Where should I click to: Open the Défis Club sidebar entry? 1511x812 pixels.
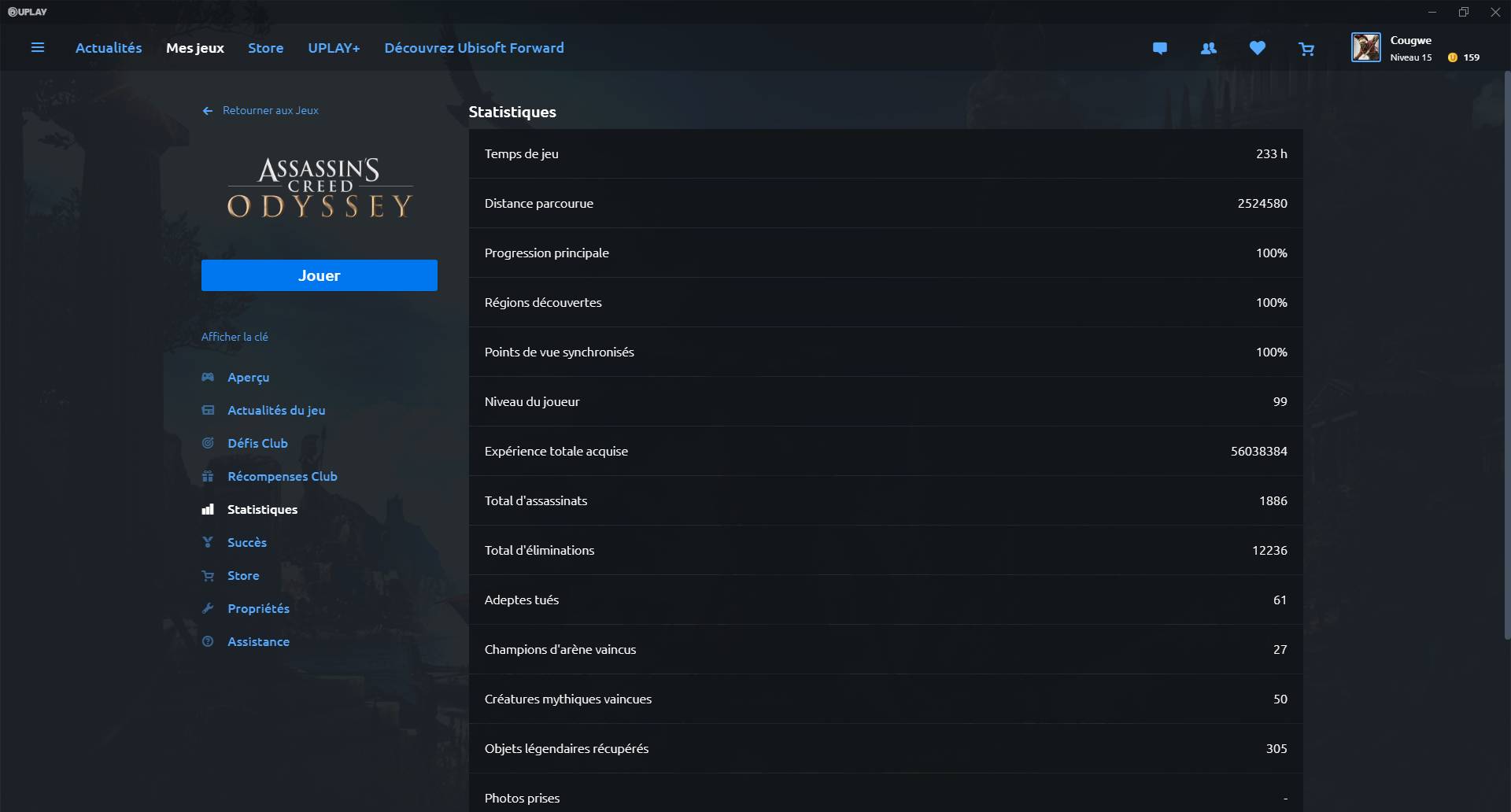[x=257, y=443]
